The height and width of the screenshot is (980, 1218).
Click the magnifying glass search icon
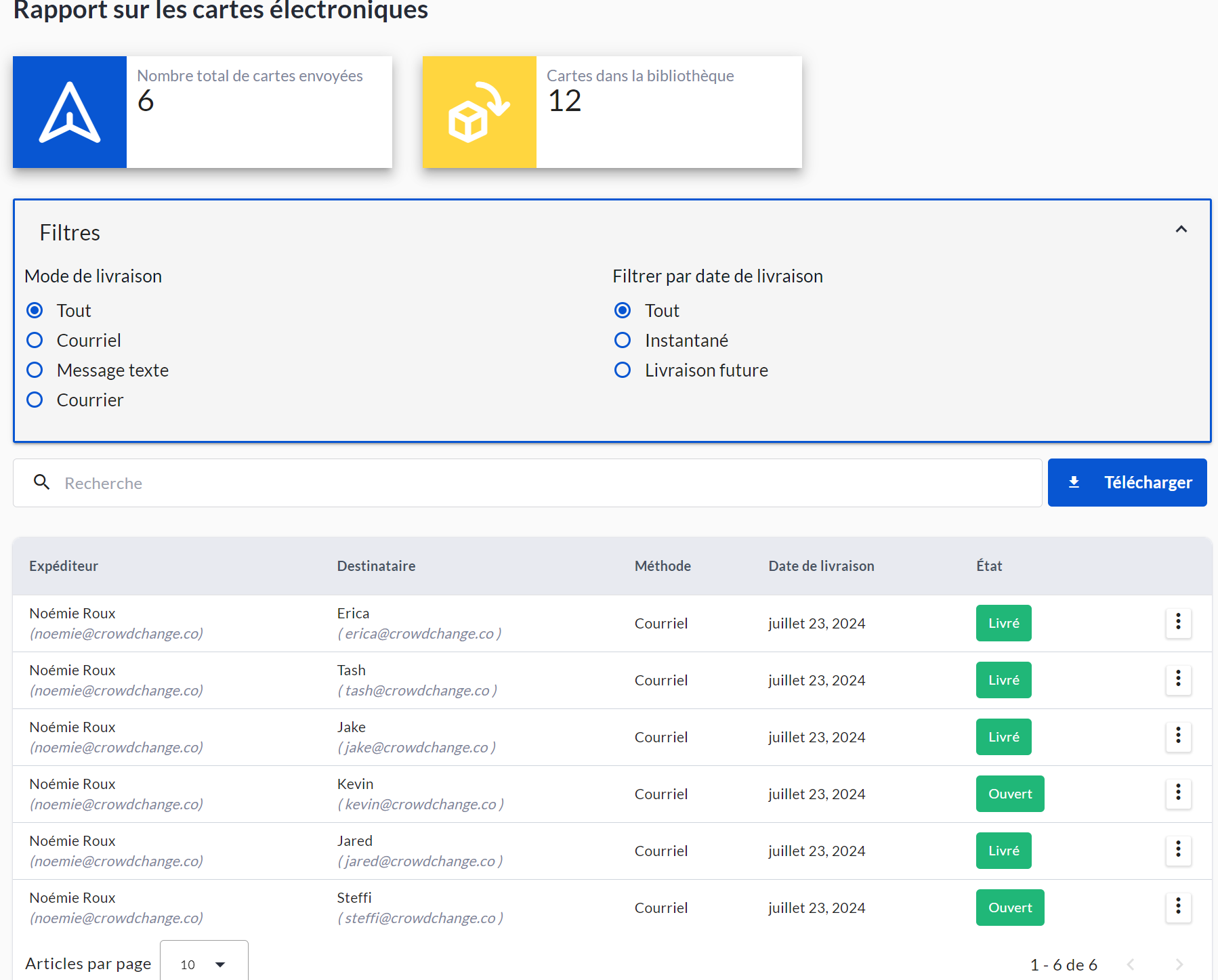[x=42, y=482]
